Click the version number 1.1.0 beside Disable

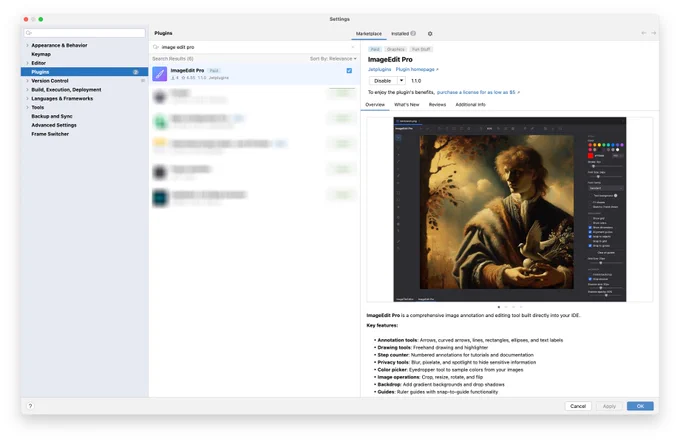point(416,81)
